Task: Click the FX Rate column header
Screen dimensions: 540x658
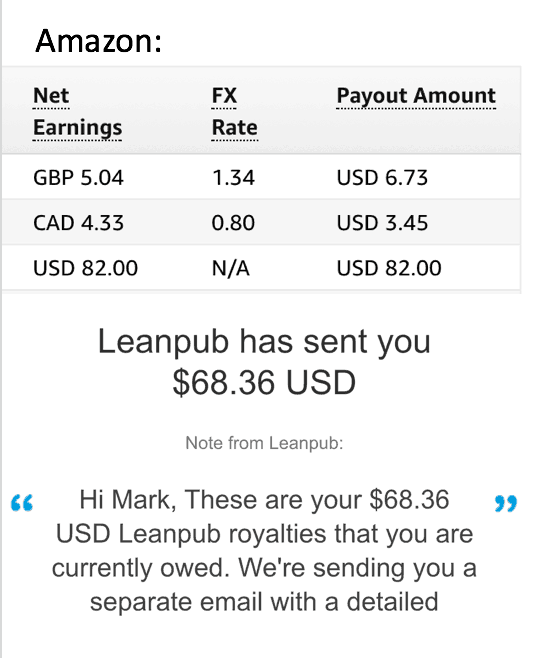Action: point(235,111)
